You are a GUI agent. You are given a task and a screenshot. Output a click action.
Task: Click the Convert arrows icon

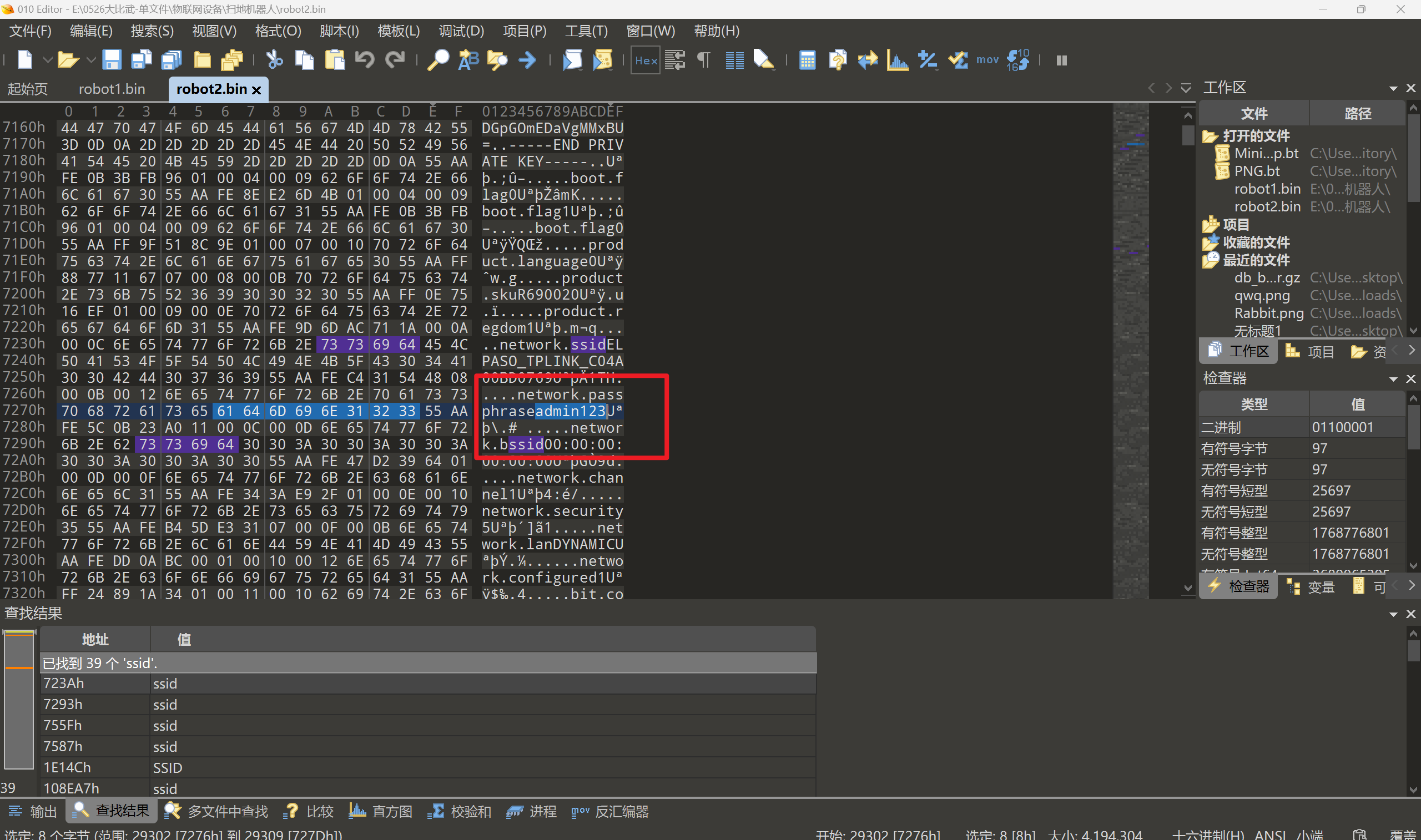point(868,59)
